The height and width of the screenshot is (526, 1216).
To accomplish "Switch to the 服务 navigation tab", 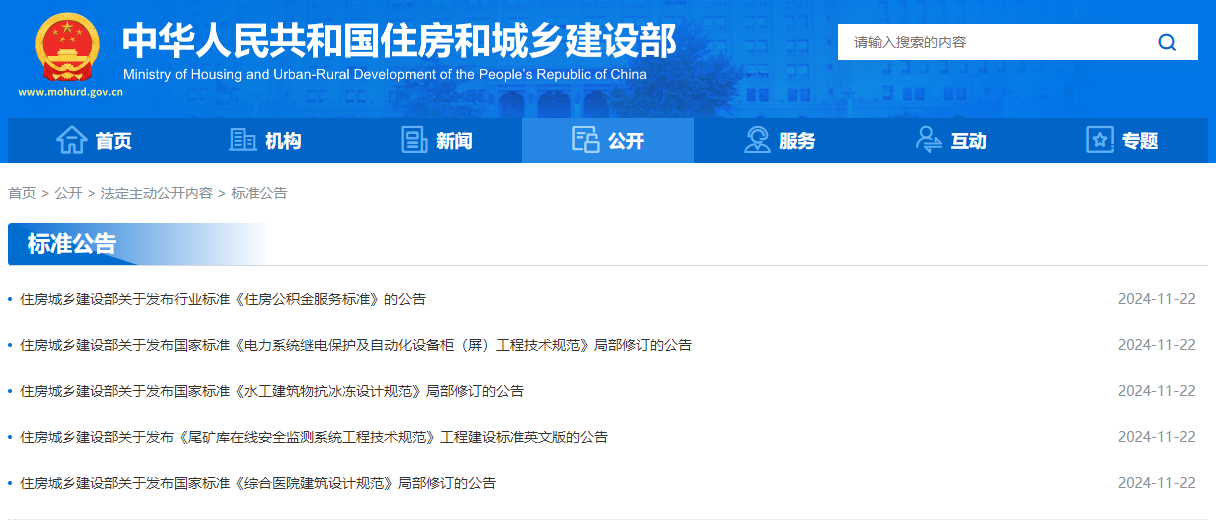I will [x=797, y=141].
